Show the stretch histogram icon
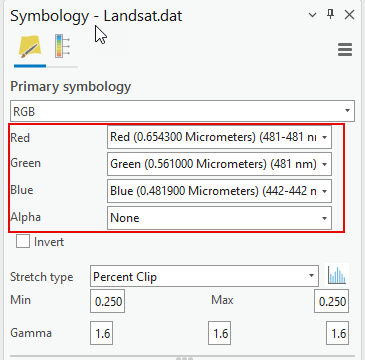The width and height of the screenshot is (365, 360). (337, 275)
